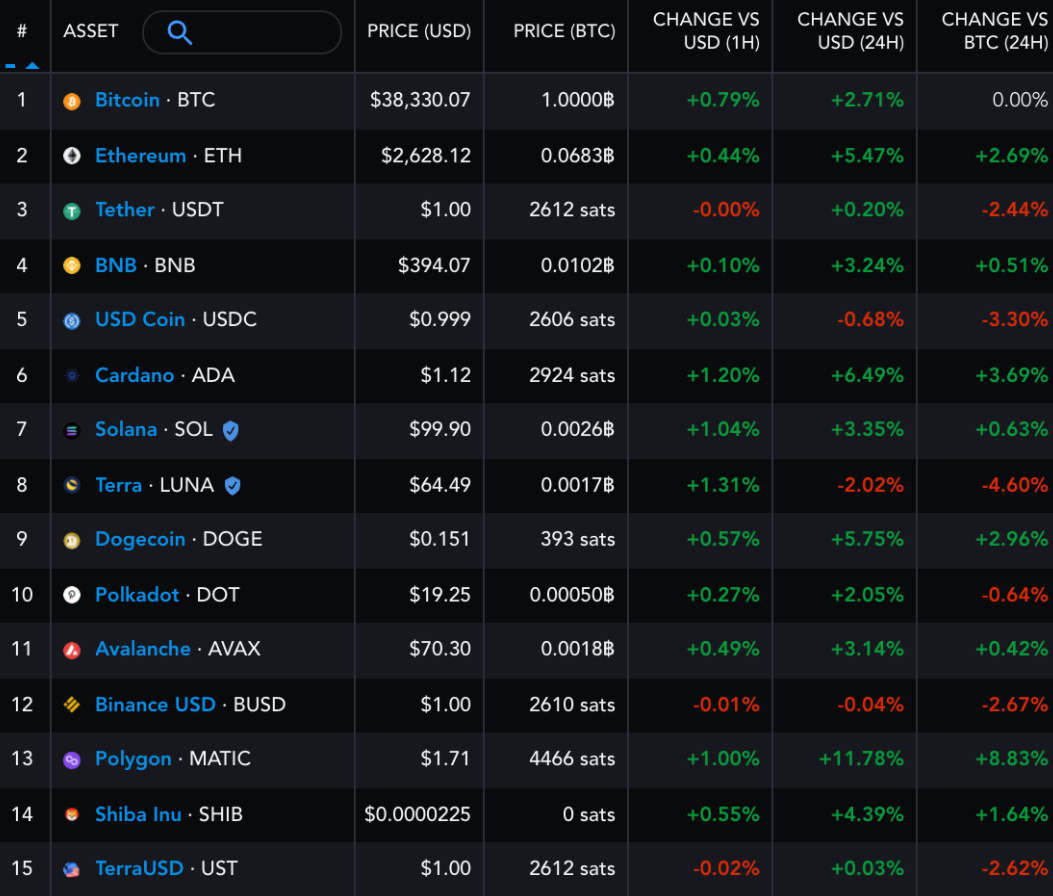Image resolution: width=1053 pixels, height=896 pixels.
Task: Click USD Coin 24H change -0.68%
Action: 870,319
